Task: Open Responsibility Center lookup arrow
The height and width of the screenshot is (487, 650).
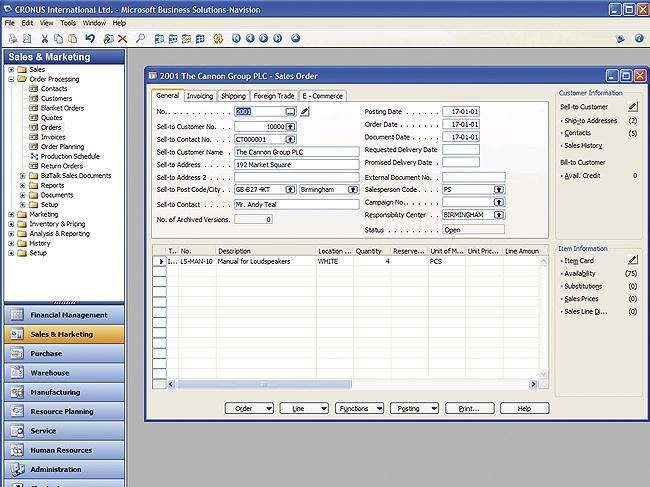Action: [499, 215]
